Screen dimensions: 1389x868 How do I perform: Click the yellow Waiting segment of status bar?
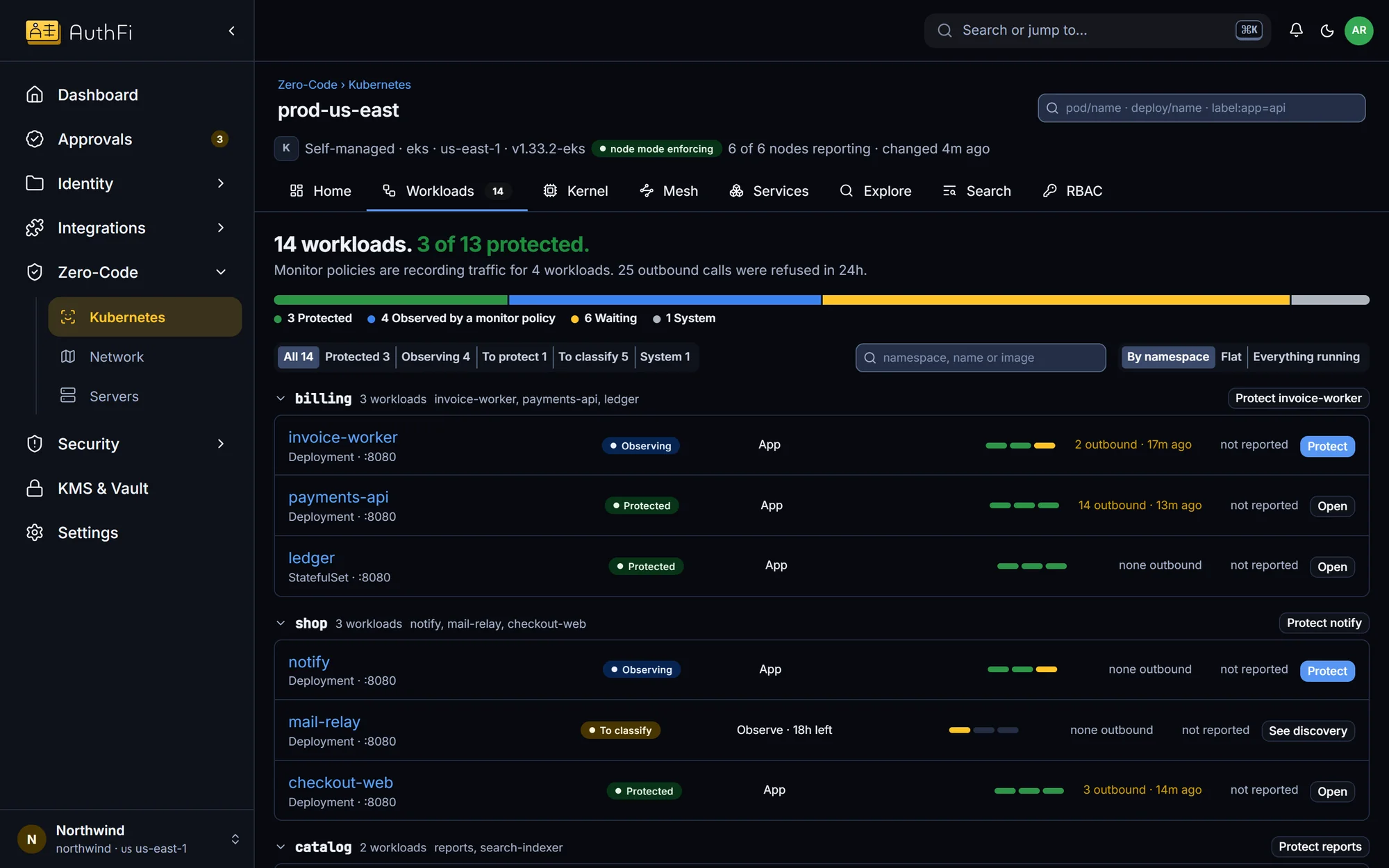(x=1056, y=300)
